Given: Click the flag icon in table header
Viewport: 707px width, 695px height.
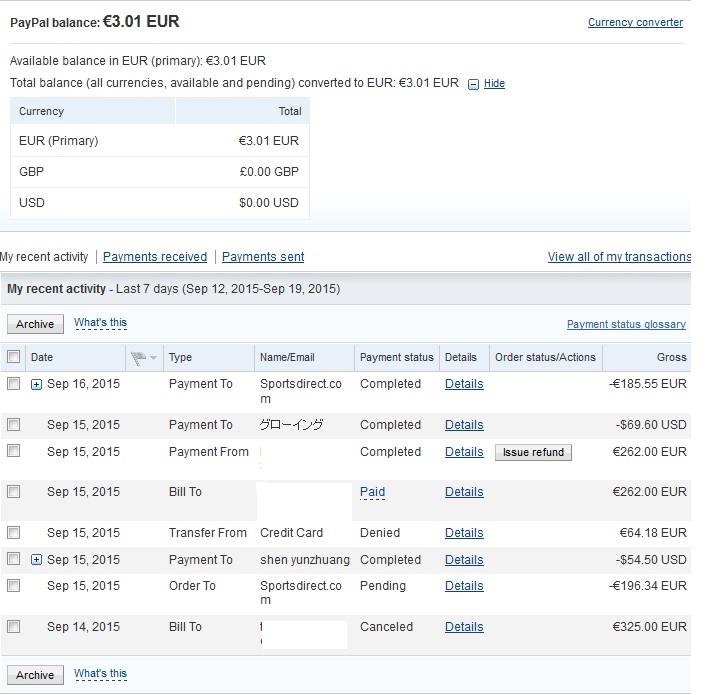Looking at the screenshot, I should tap(137, 358).
